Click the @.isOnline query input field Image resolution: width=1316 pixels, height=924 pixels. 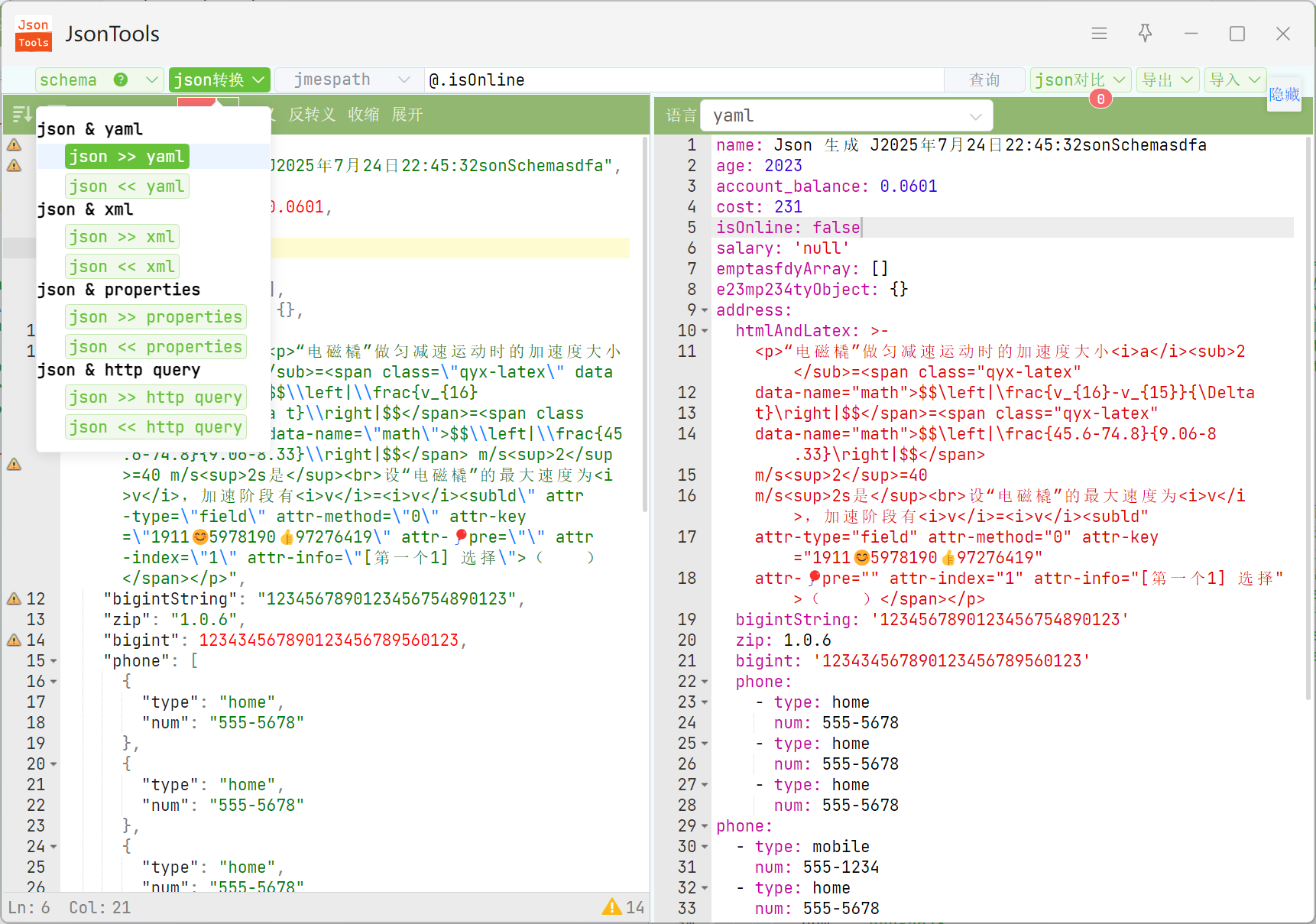point(684,79)
